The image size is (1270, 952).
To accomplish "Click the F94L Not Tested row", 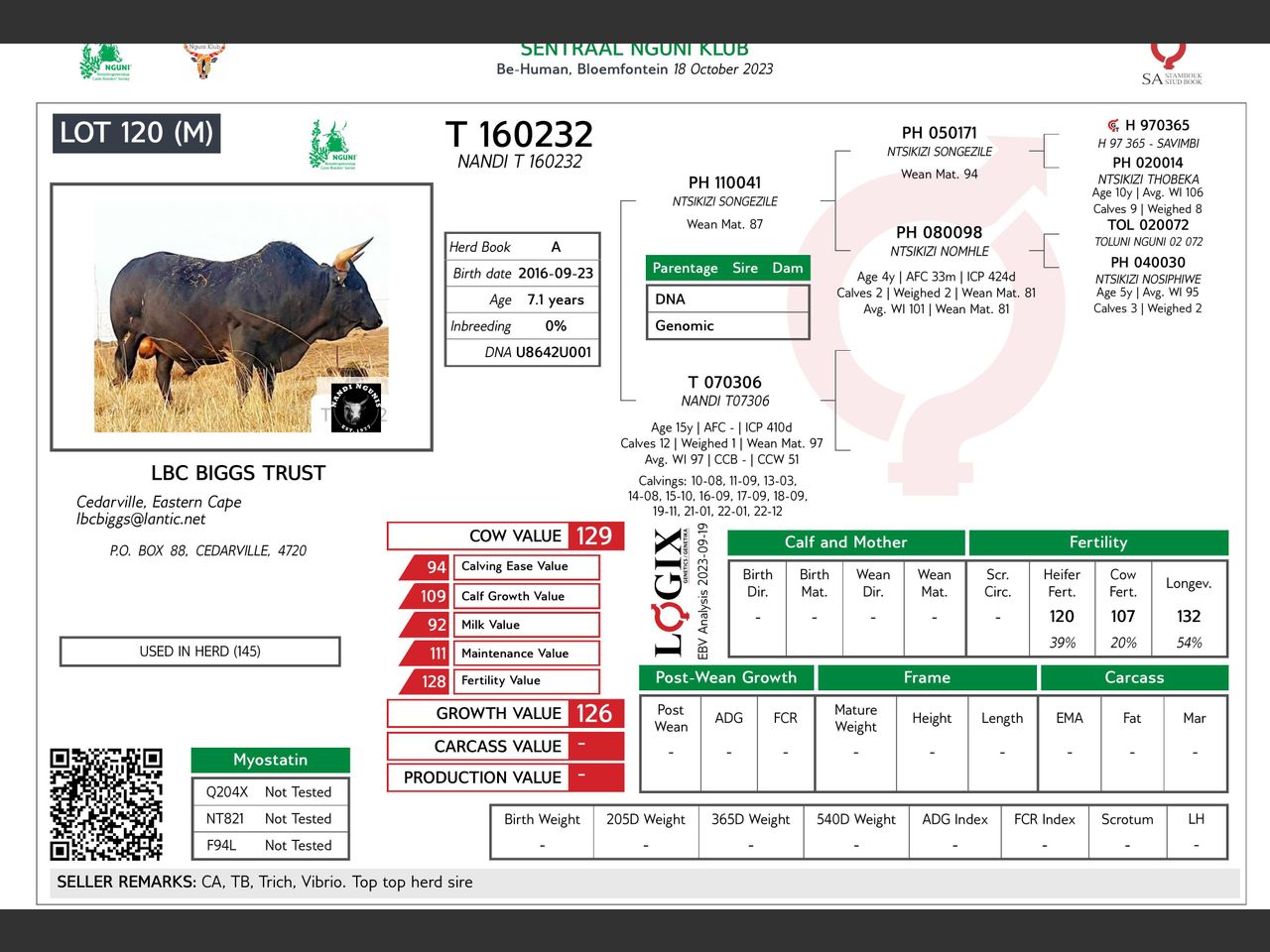I will pos(270,845).
